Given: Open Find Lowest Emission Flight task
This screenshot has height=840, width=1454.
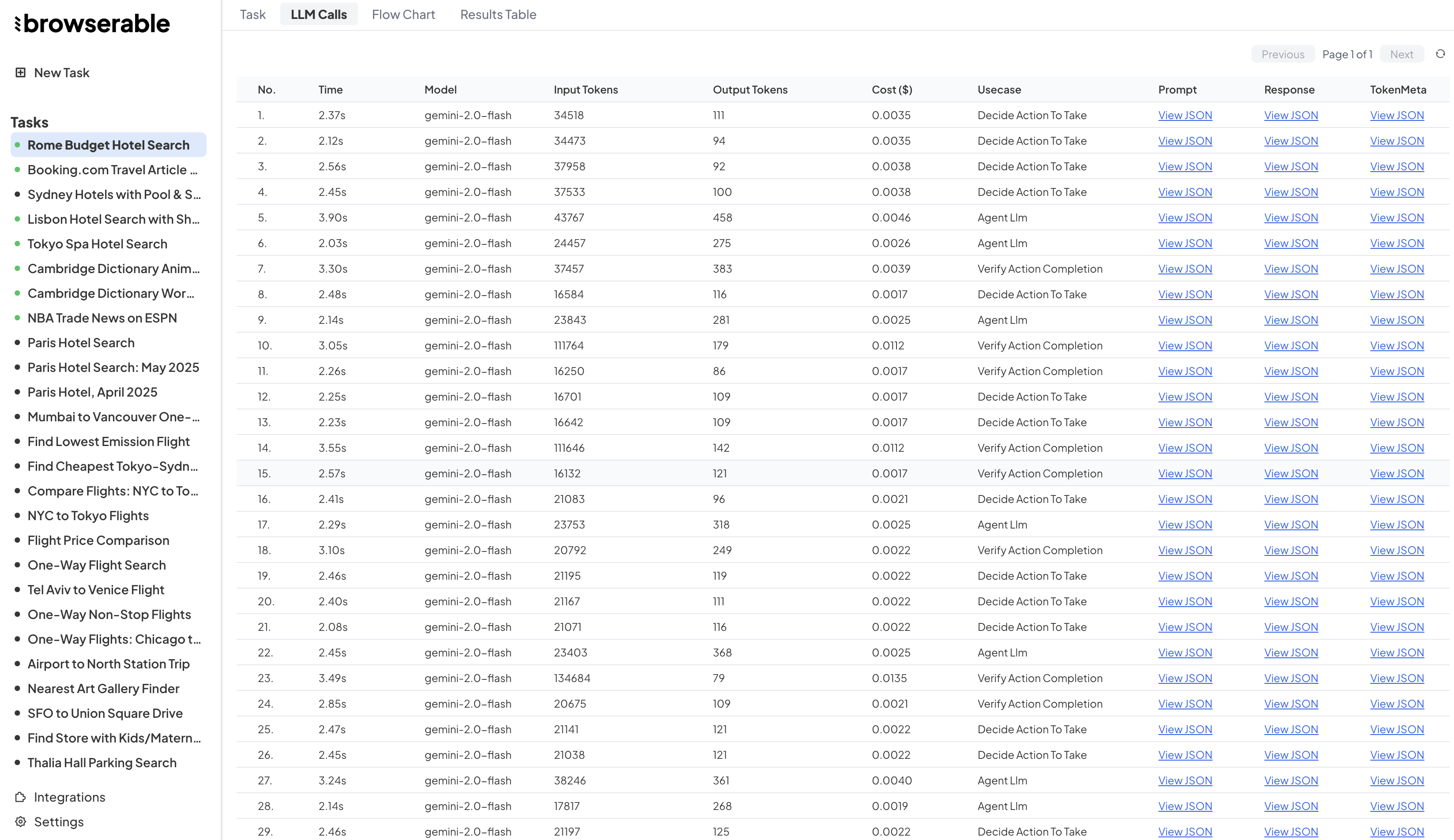Looking at the screenshot, I should 109,441.
